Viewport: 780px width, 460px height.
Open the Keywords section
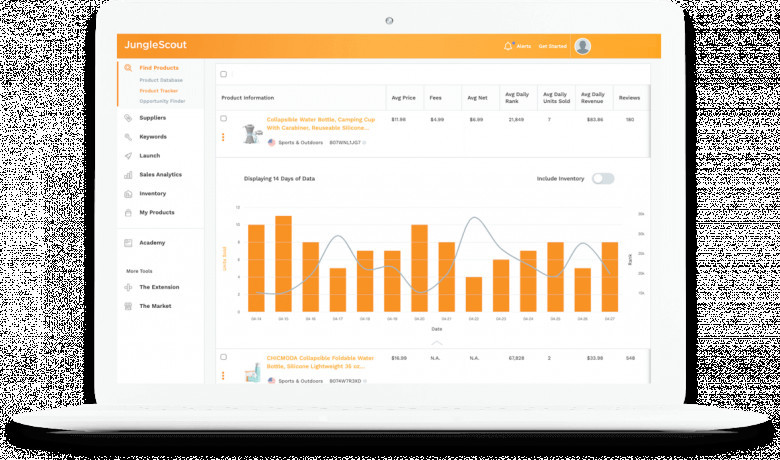click(x=153, y=137)
